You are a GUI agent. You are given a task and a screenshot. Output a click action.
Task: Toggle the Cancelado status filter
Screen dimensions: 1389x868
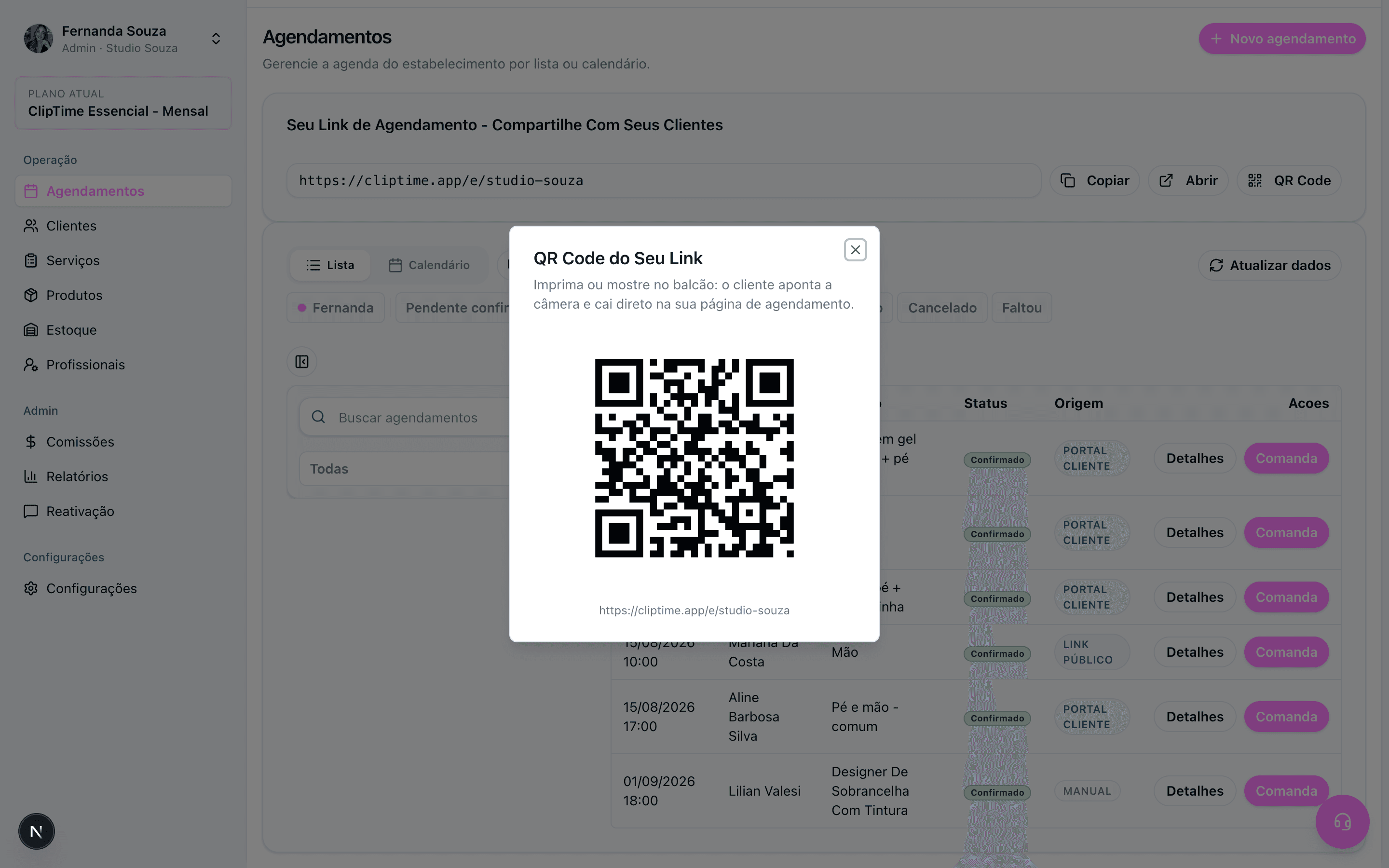click(942, 308)
